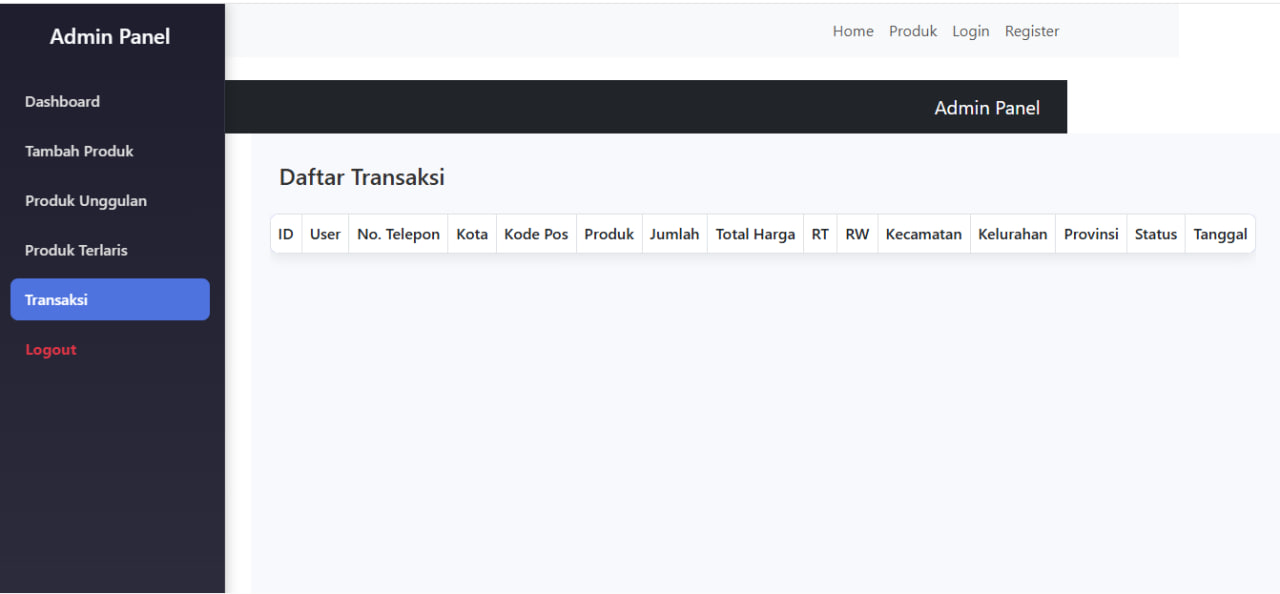Open the Register link in navbar
The image size is (1280, 594).
[1032, 31]
